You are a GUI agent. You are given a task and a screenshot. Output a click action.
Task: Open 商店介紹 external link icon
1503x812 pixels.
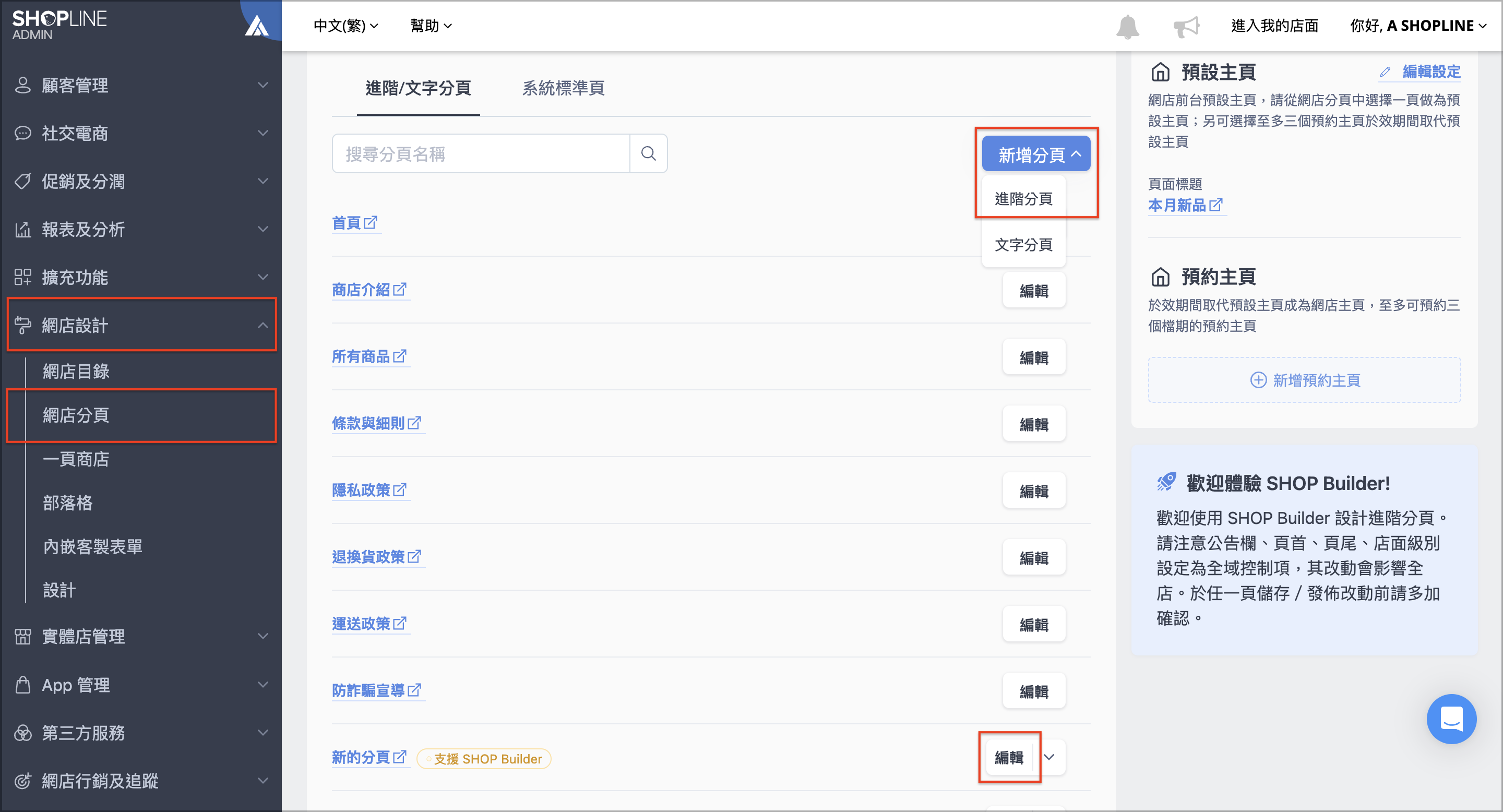point(400,289)
